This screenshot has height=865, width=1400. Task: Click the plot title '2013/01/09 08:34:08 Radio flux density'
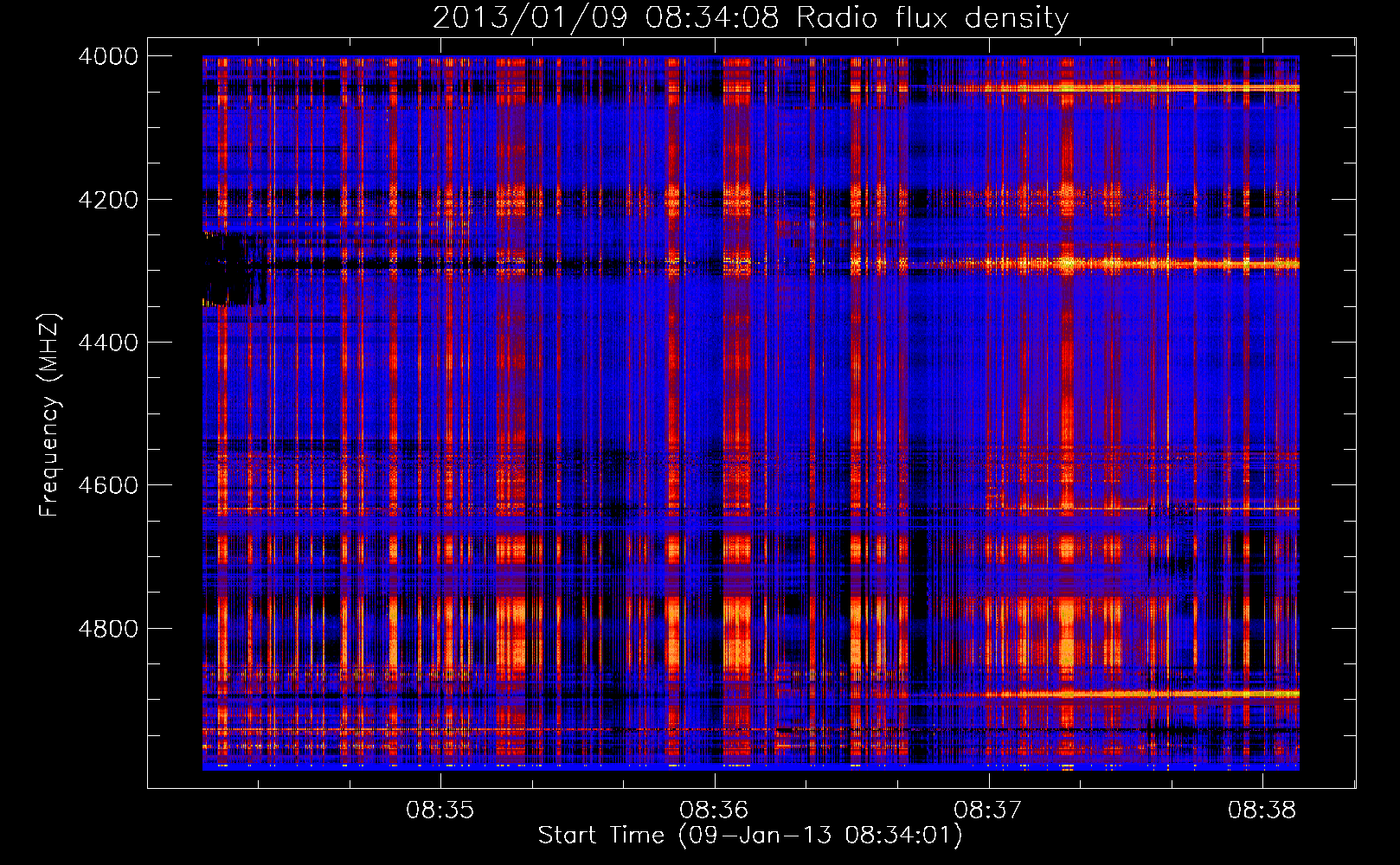click(750, 17)
